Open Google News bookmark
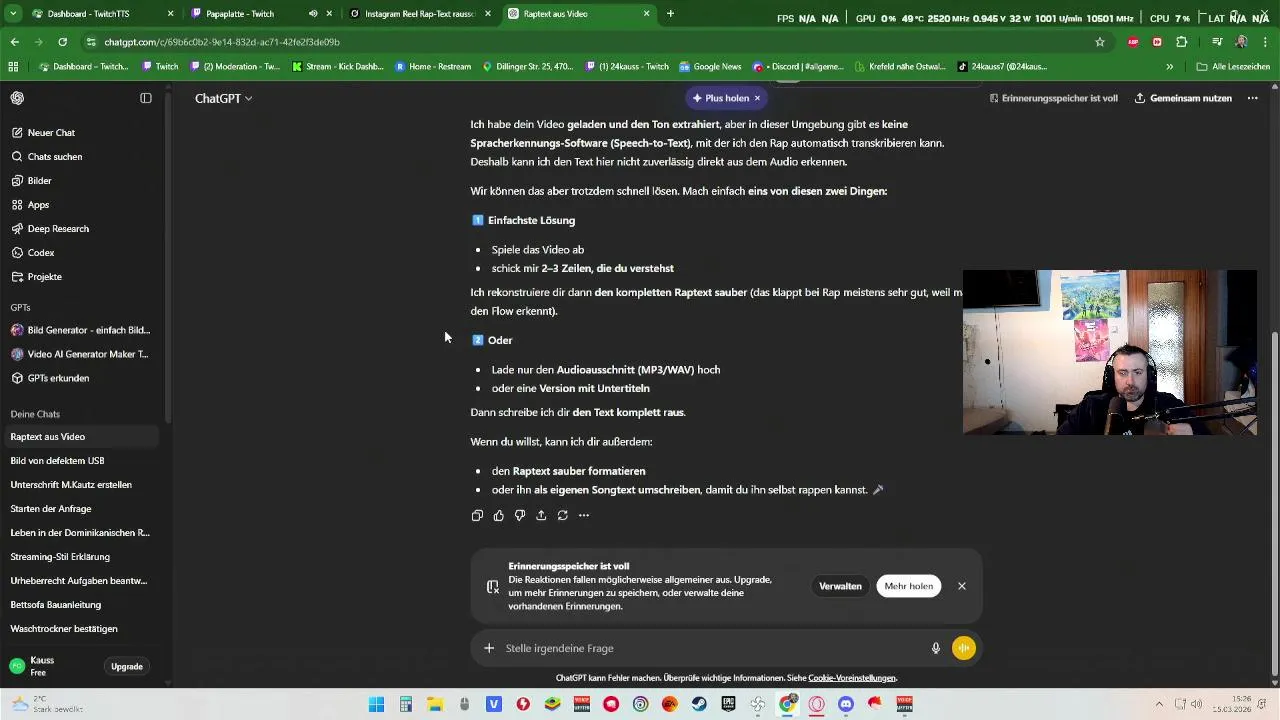Viewport: 1280px width, 720px height. [710, 67]
